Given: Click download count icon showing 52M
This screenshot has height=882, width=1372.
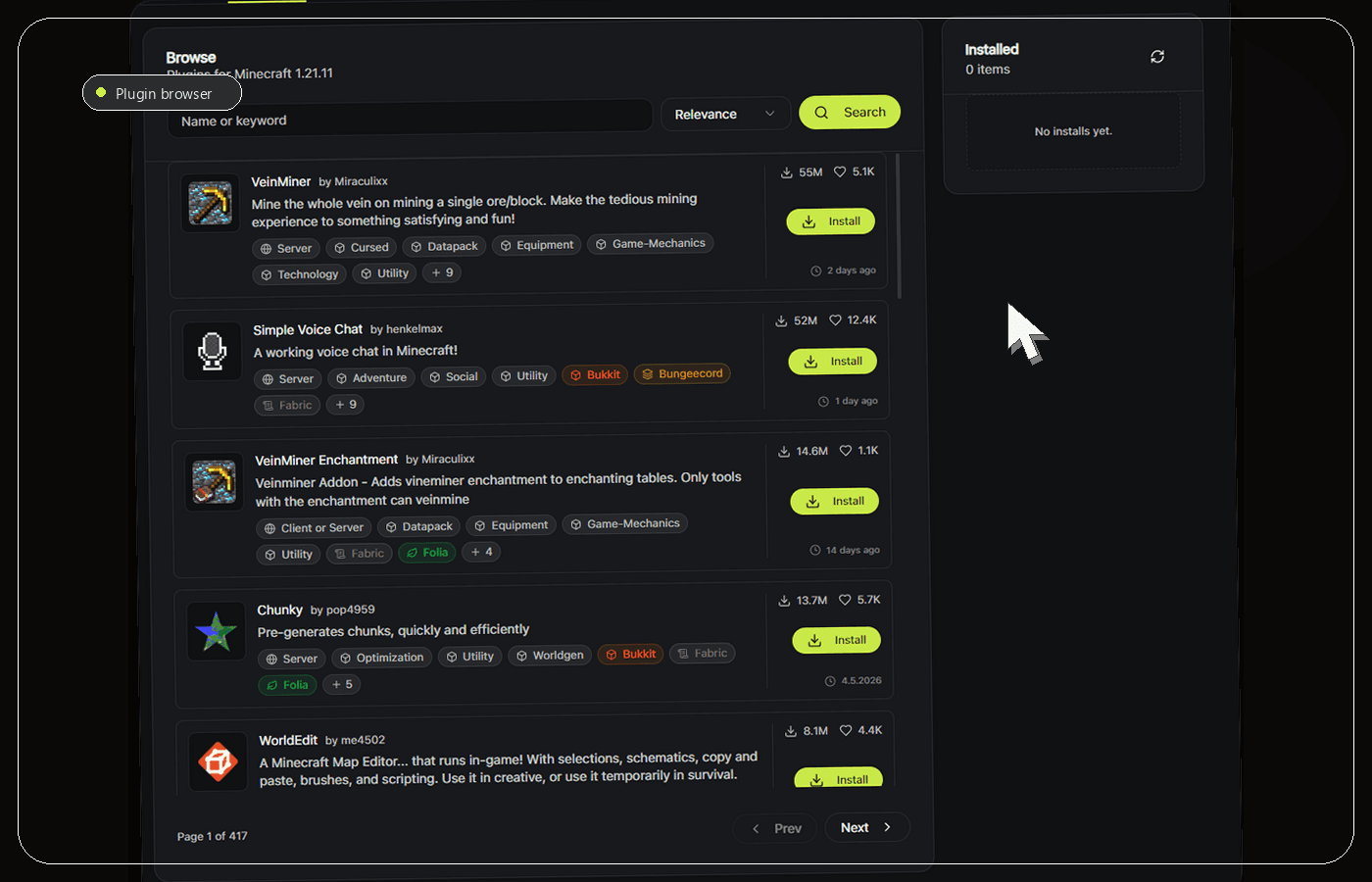Looking at the screenshot, I should click(x=781, y=320).
